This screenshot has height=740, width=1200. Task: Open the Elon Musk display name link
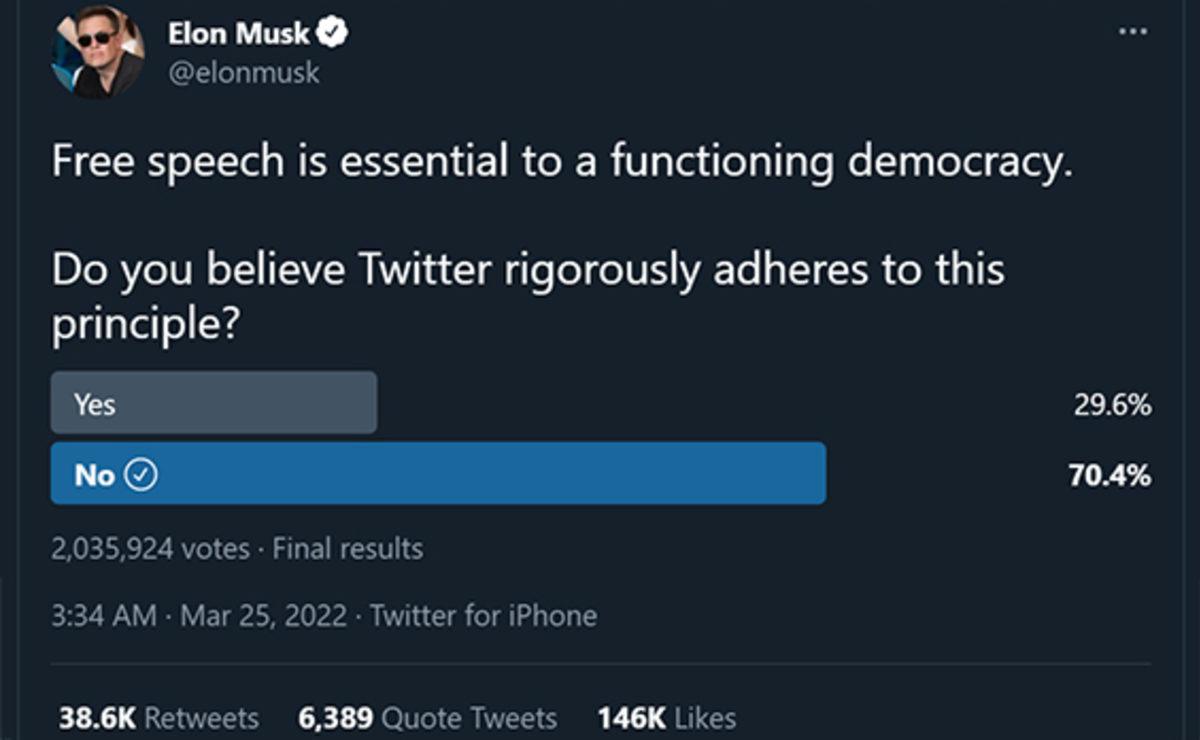tap(239, 31)
